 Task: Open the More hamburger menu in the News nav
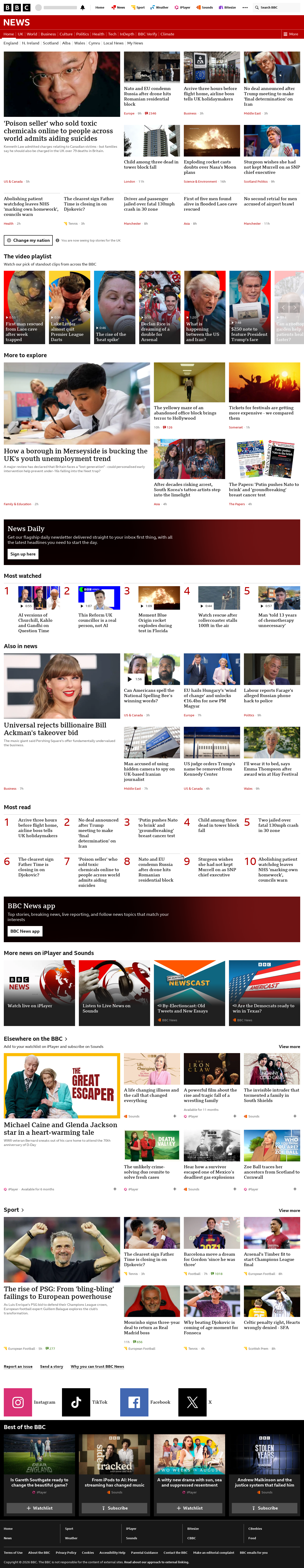click(x=291, y=34)
